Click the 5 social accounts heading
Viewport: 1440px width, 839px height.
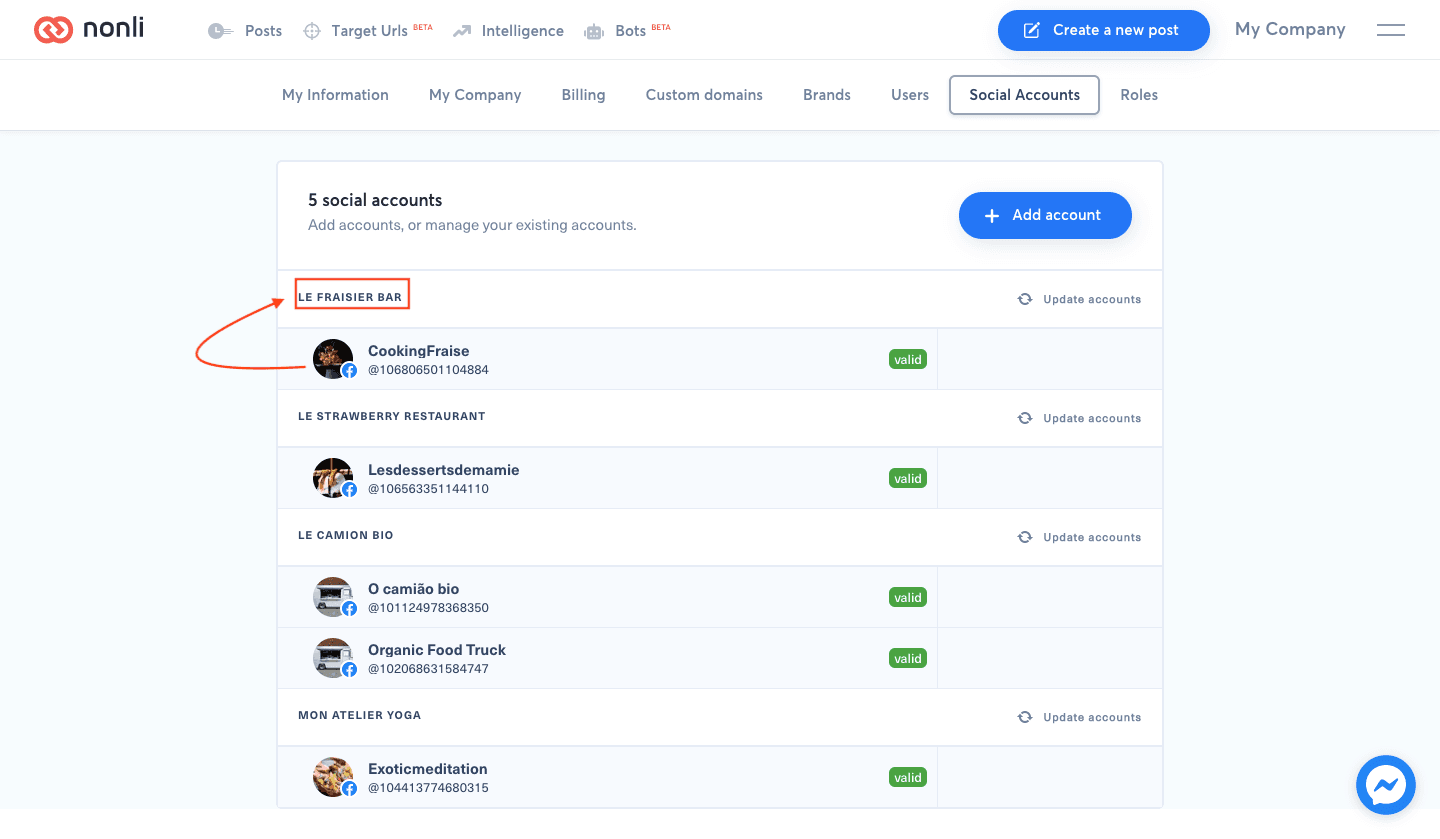click(x=375, y=200)
